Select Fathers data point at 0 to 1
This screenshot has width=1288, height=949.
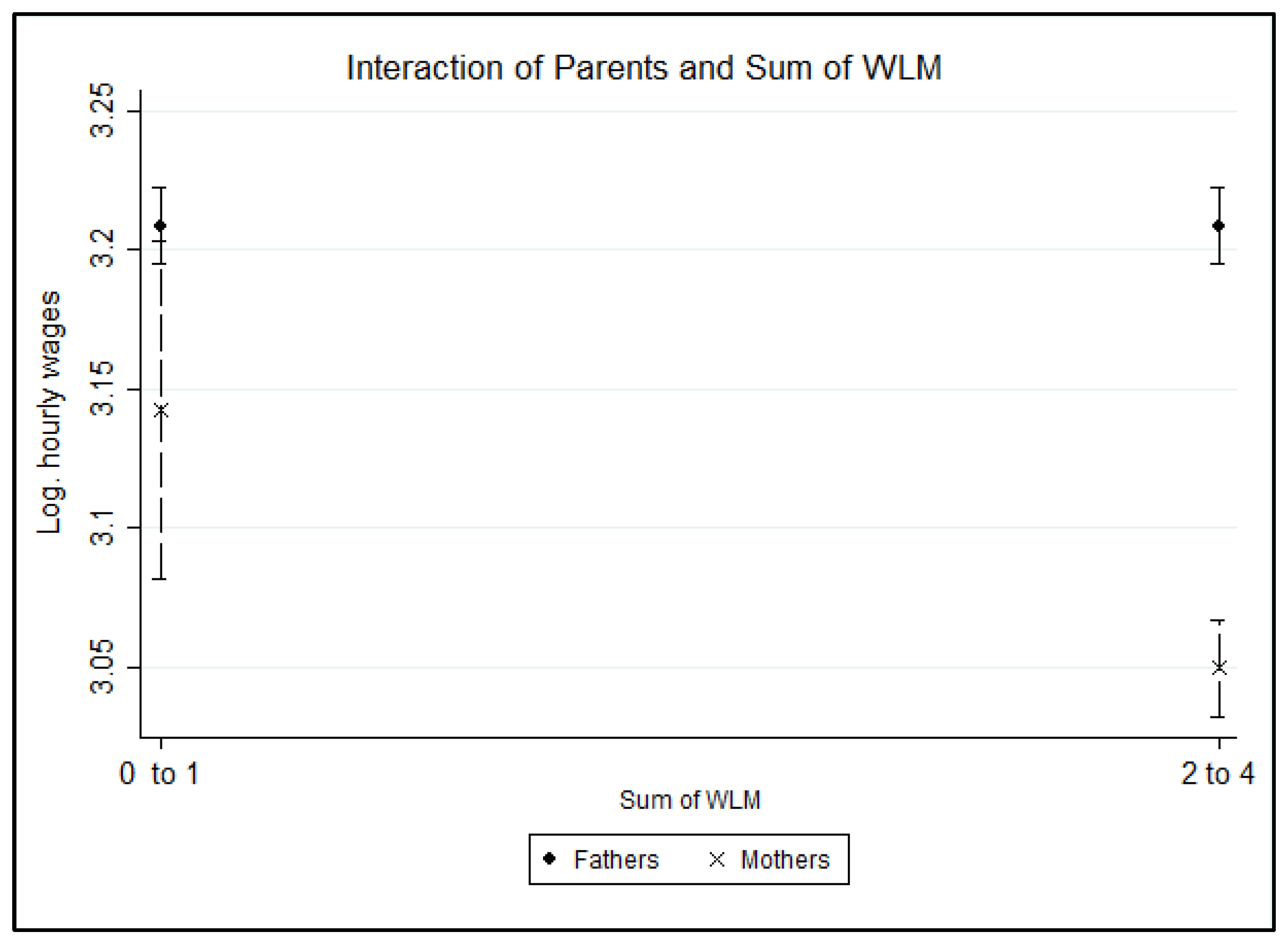coord(160,226)
